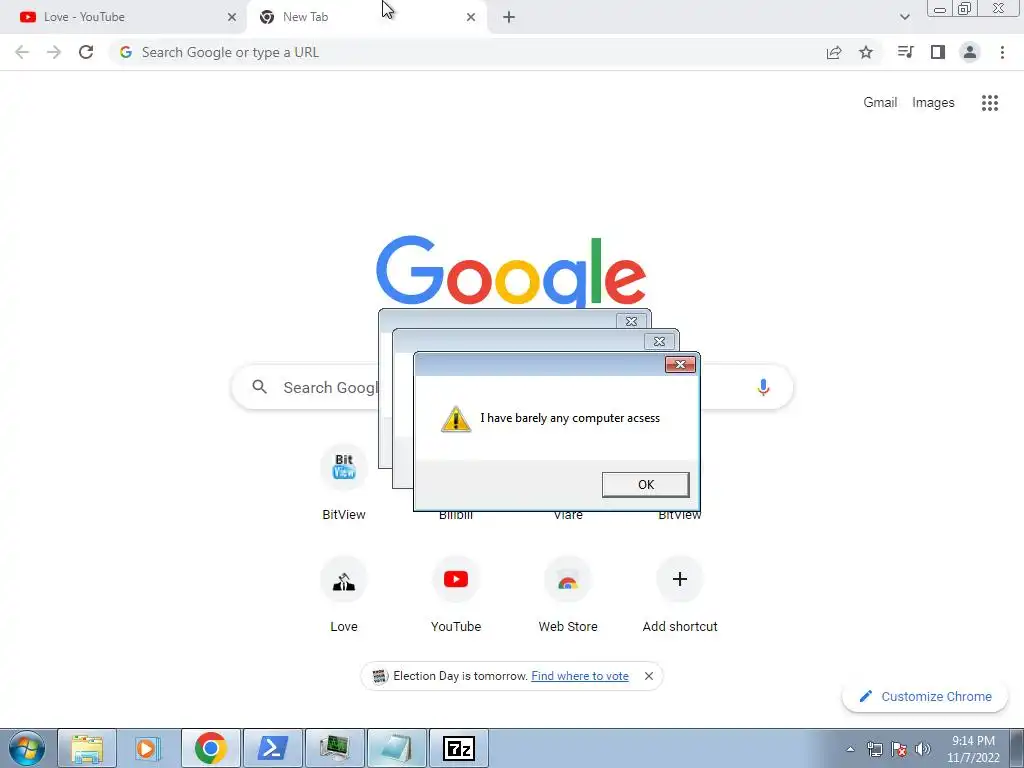Image resolution: width=1024 pixels, height=768 pixels.
Task: Close the New Tab tab
Action: [471, 17]
